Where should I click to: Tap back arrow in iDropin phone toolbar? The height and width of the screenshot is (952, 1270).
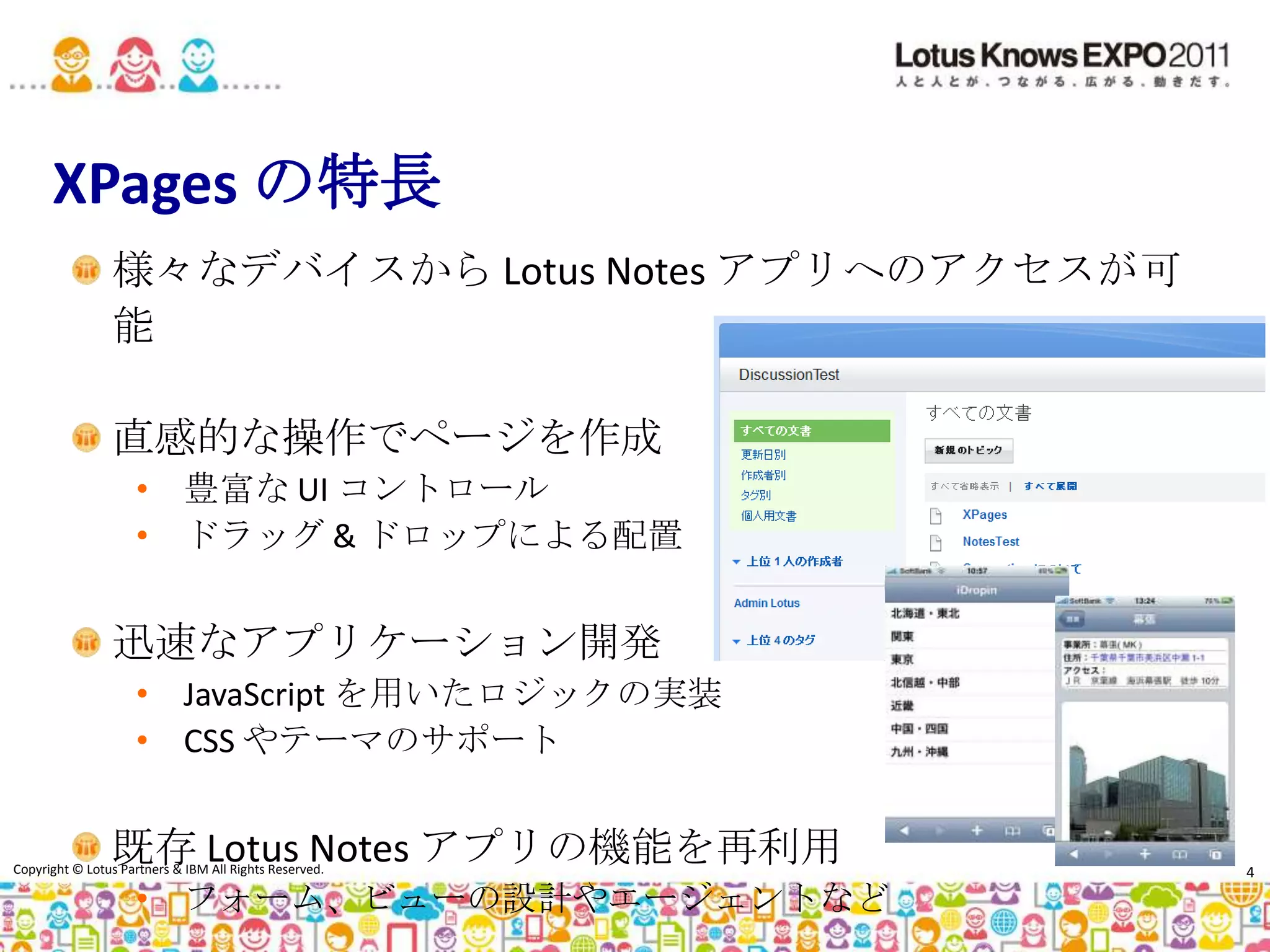click(x=904, y=831)
